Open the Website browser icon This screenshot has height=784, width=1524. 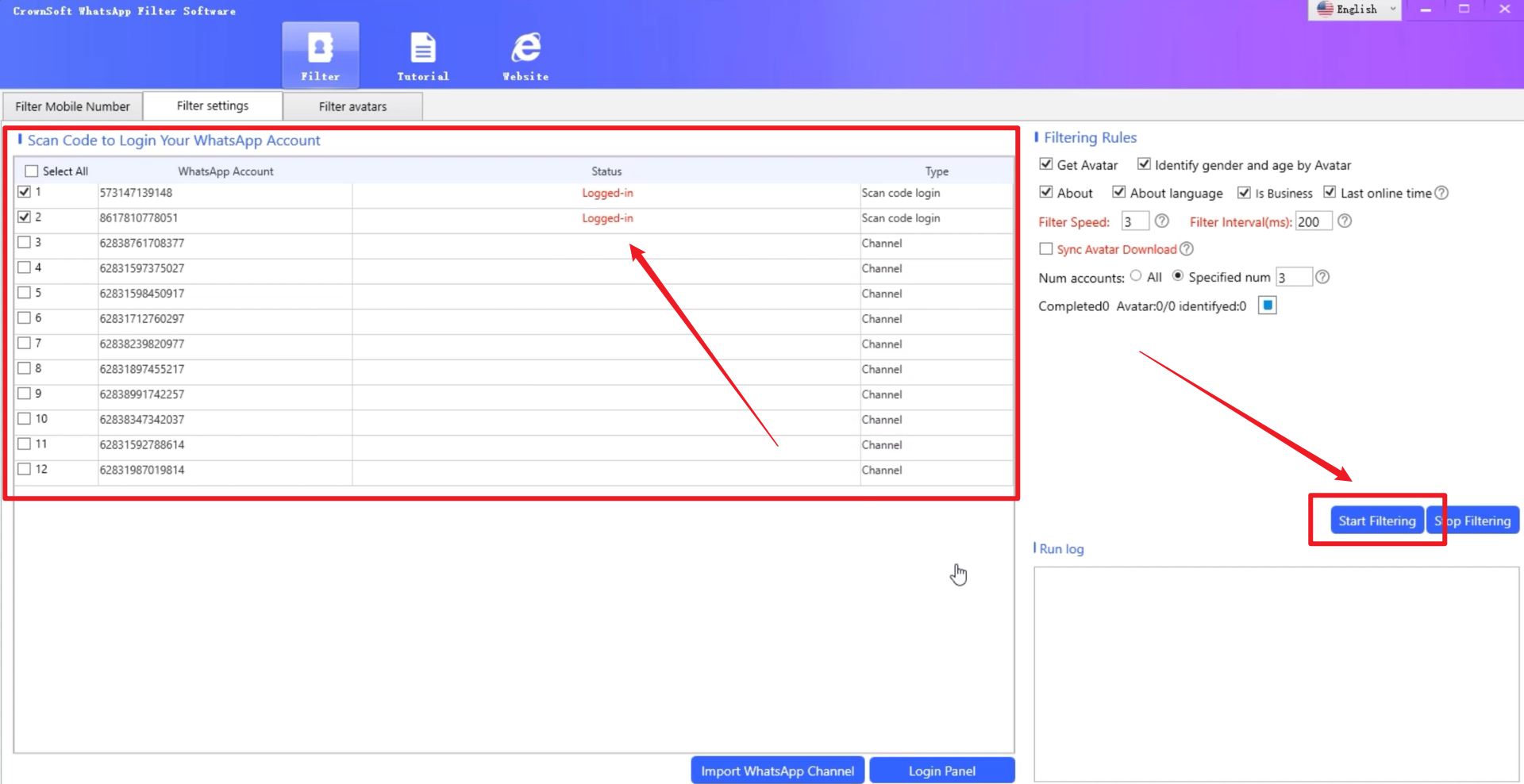525,55
